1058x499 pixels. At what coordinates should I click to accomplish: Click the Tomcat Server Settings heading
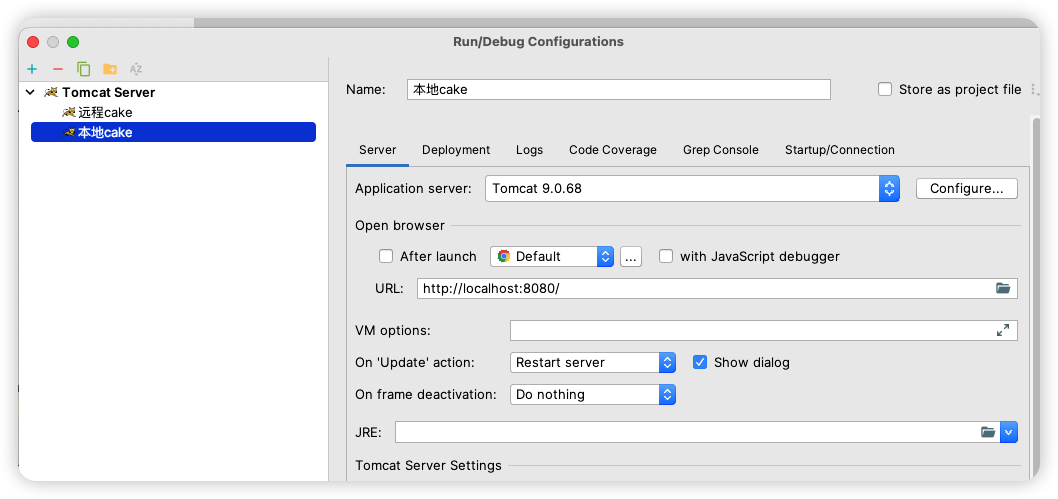point(428,465)
